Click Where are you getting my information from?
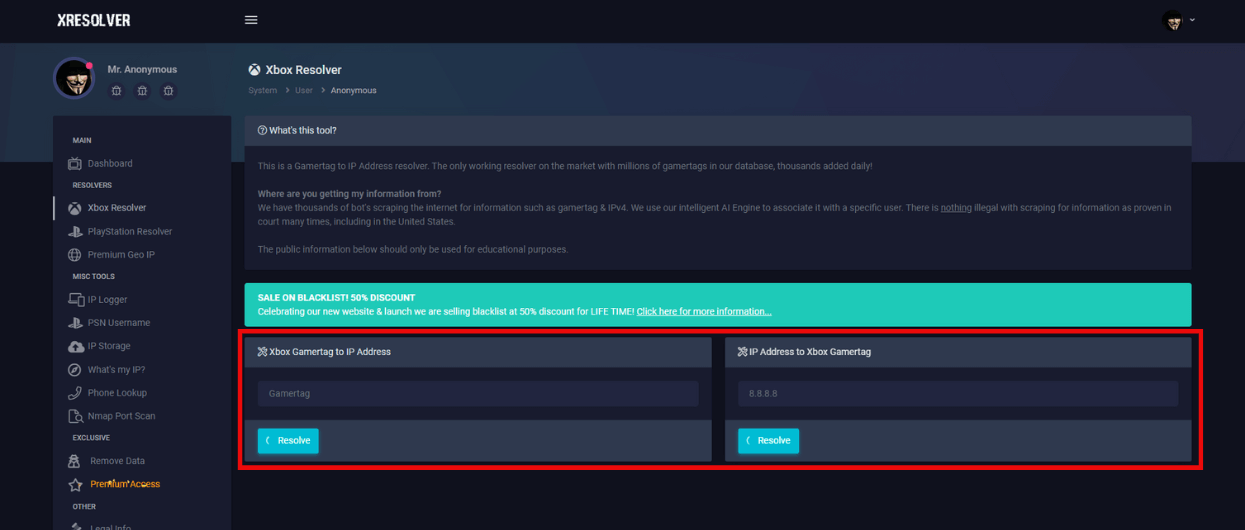 (x=349, y=193)
